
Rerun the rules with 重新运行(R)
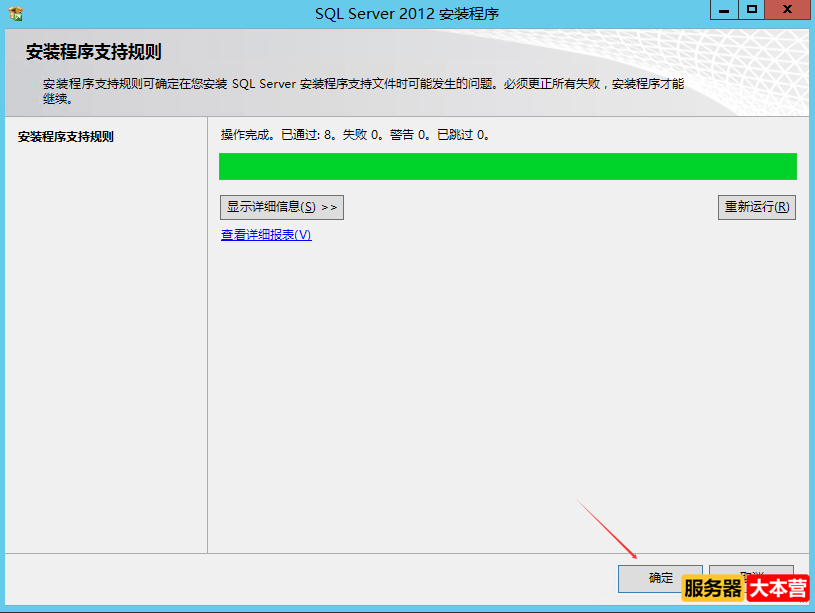click(x=757, y=207)
